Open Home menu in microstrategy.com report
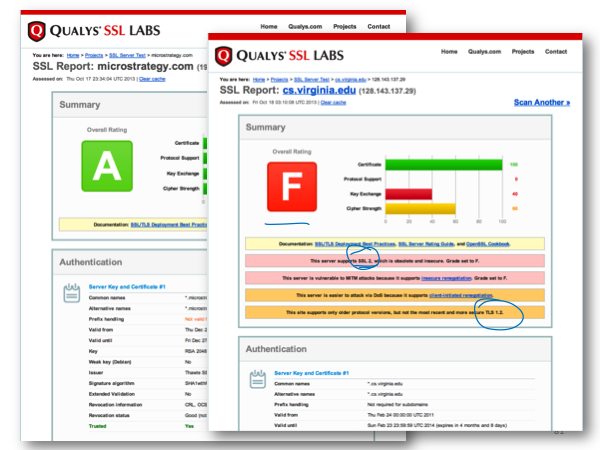This screenshot has height=450, width=600. click(269, 26)
